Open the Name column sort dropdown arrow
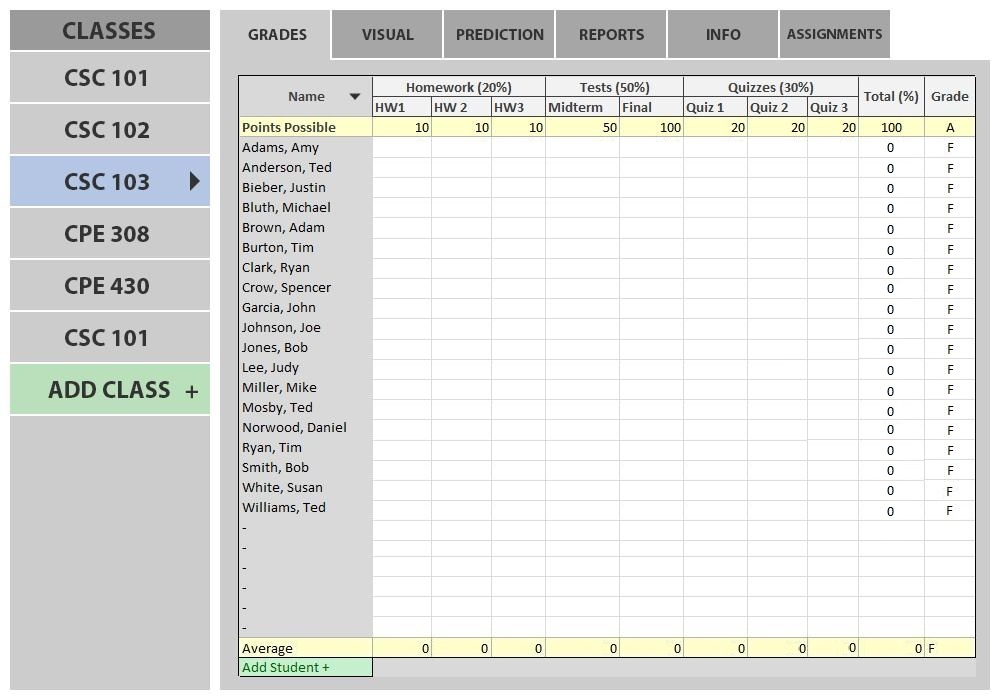 click(354, 97)
